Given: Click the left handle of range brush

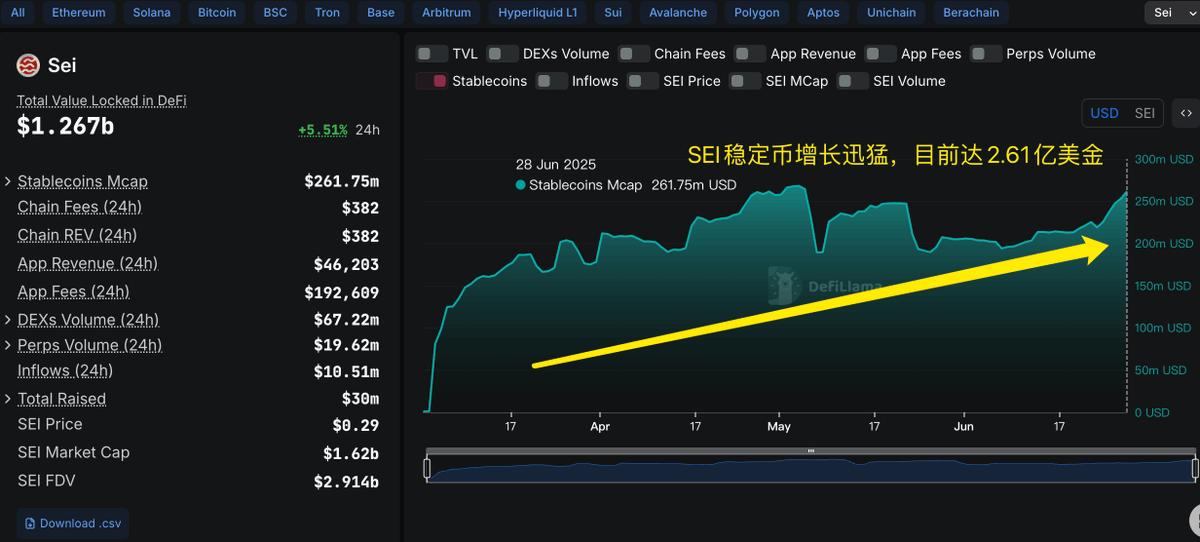Looking at the screenshot, I should pos(427,468).
